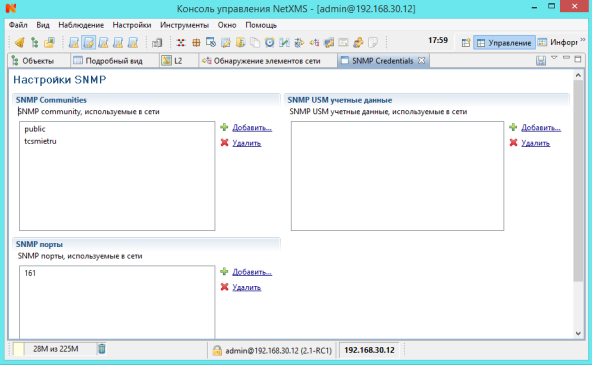Click the golden bell icon in toolbar

[20, 42]
